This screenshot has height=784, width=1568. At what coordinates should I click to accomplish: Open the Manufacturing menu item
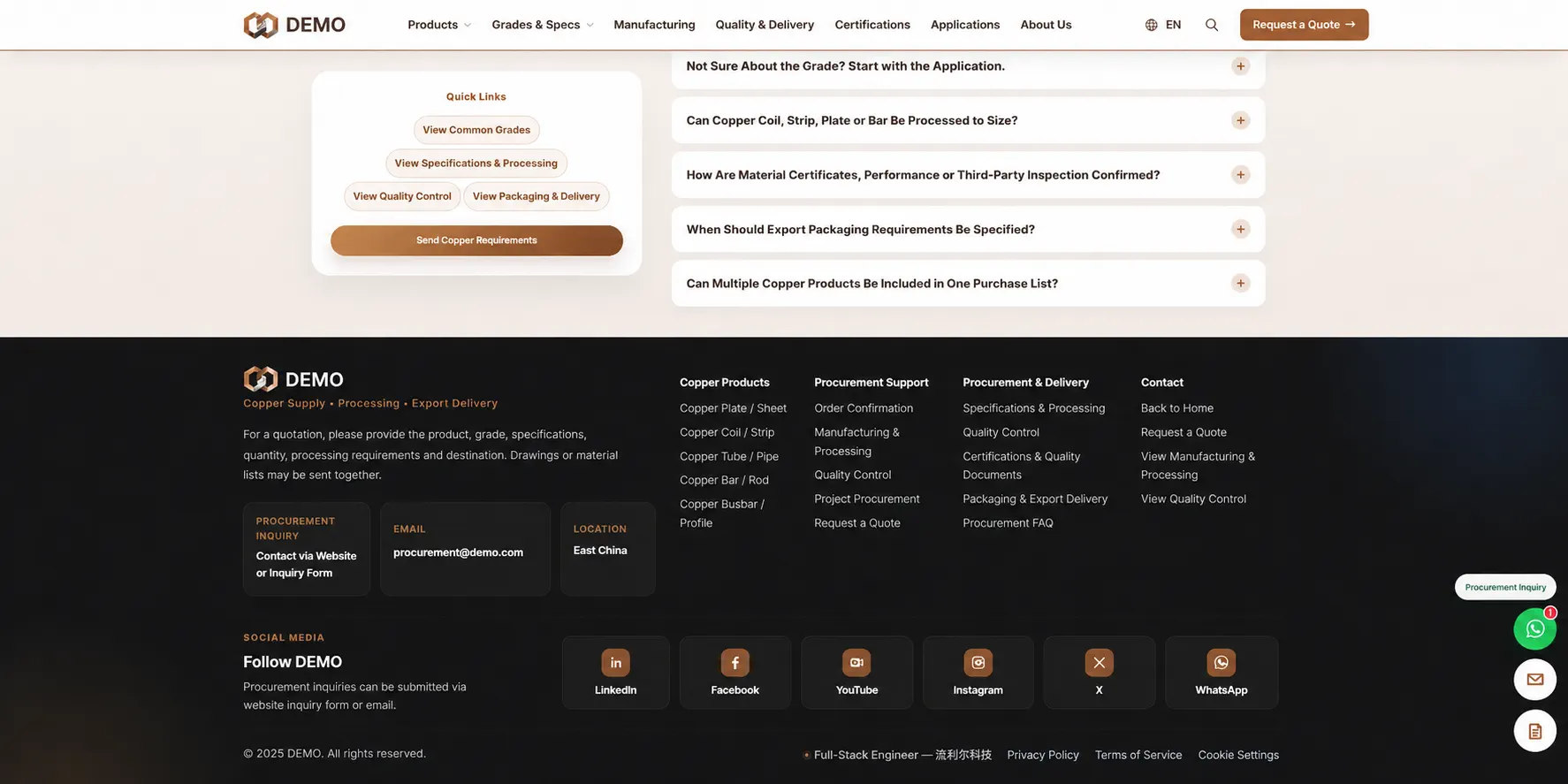tap(654, 25)
